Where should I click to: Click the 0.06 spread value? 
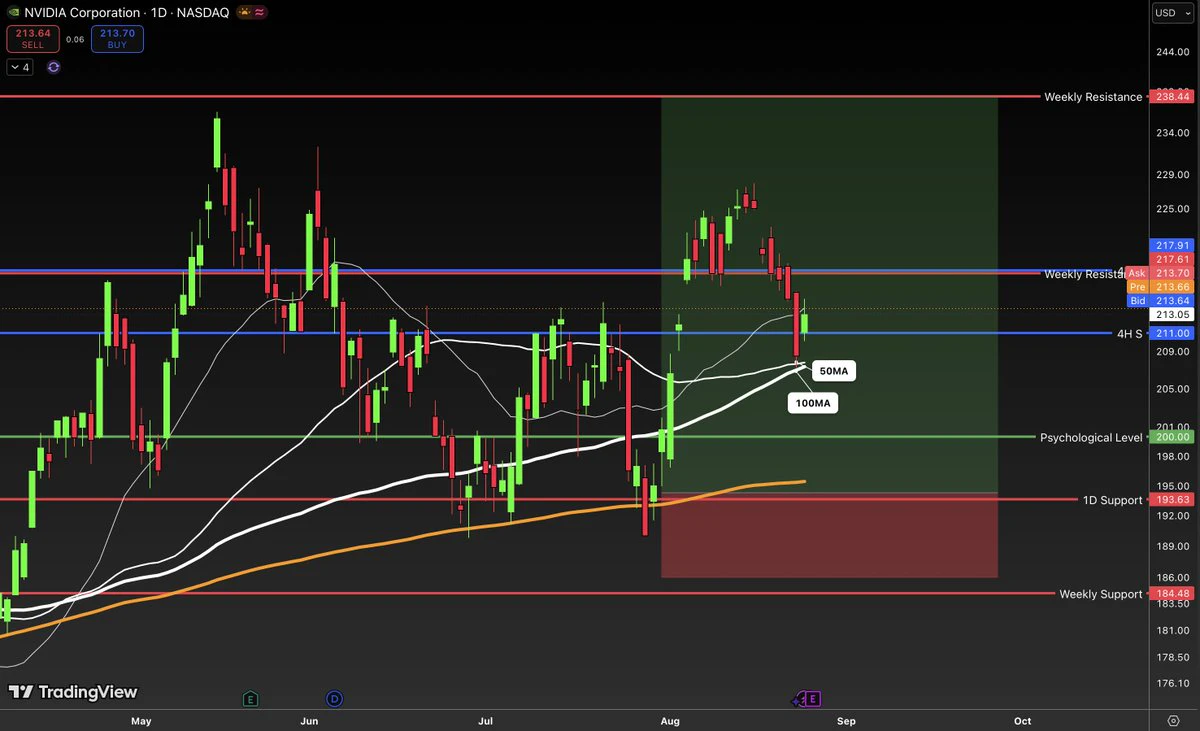tap(75, 40)
